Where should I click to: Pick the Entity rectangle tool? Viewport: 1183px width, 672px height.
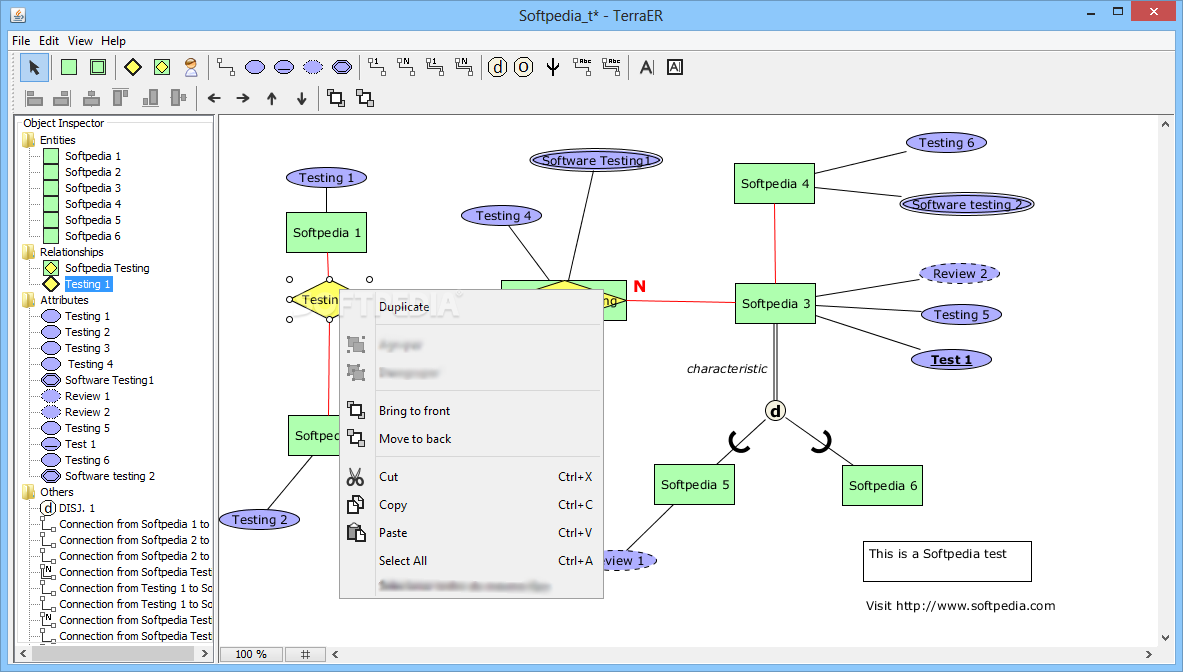coord(69,67)
